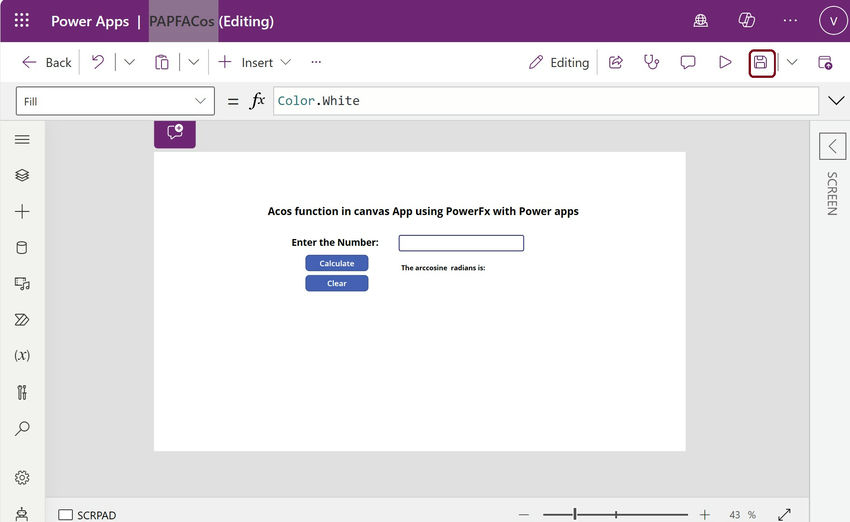Click the PAPFACos app name
This screenshot has width=850, height=522.
tap(182, 21)
